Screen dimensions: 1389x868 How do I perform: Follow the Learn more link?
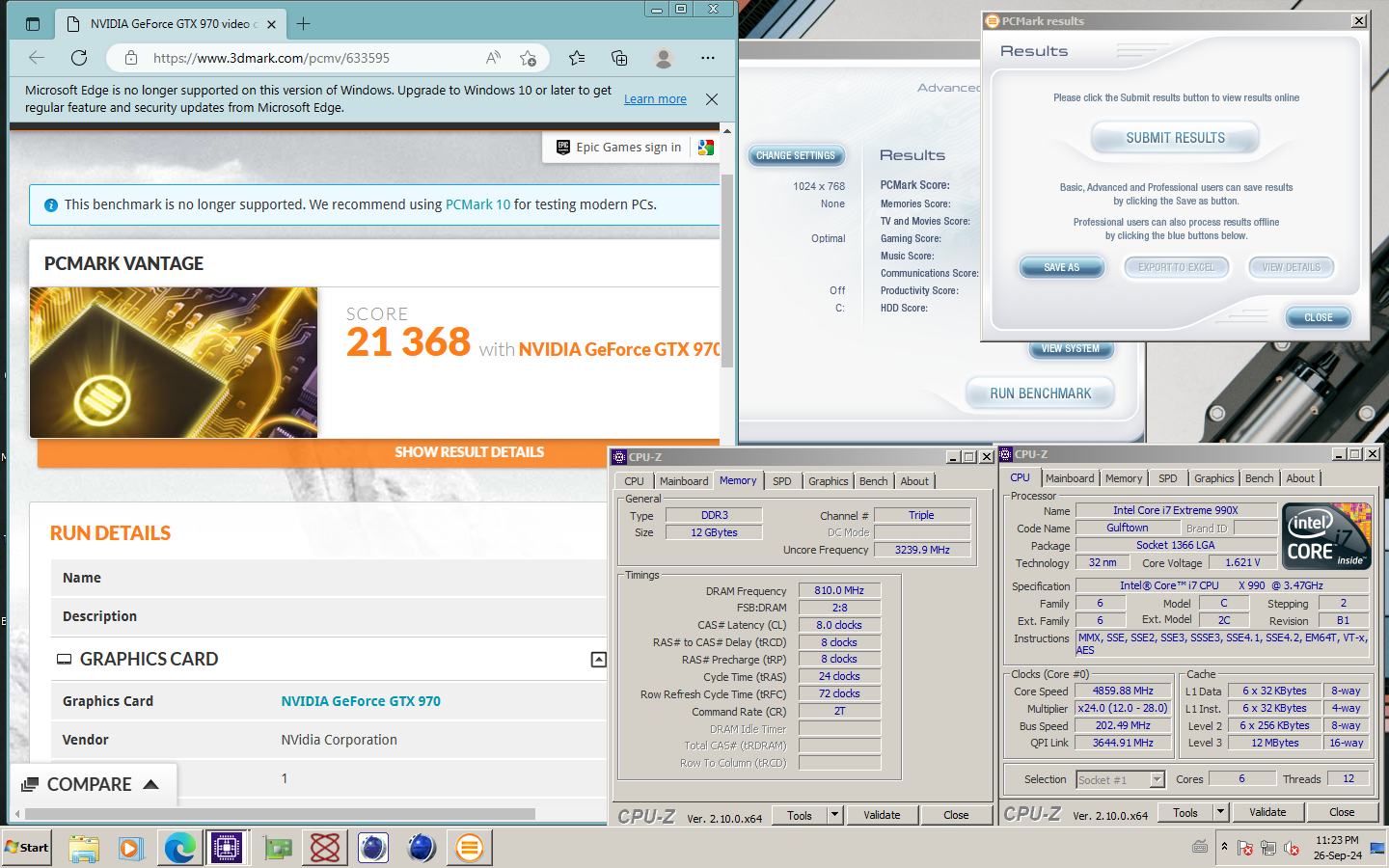coord(655,99)
